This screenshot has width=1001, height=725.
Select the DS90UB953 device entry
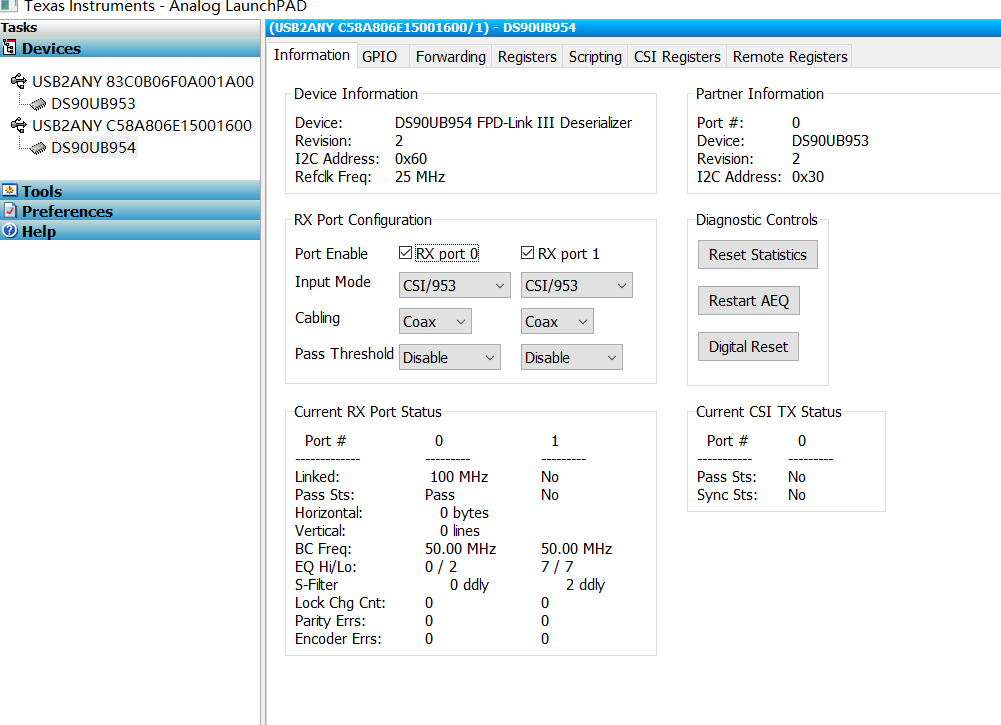[93, 103]
